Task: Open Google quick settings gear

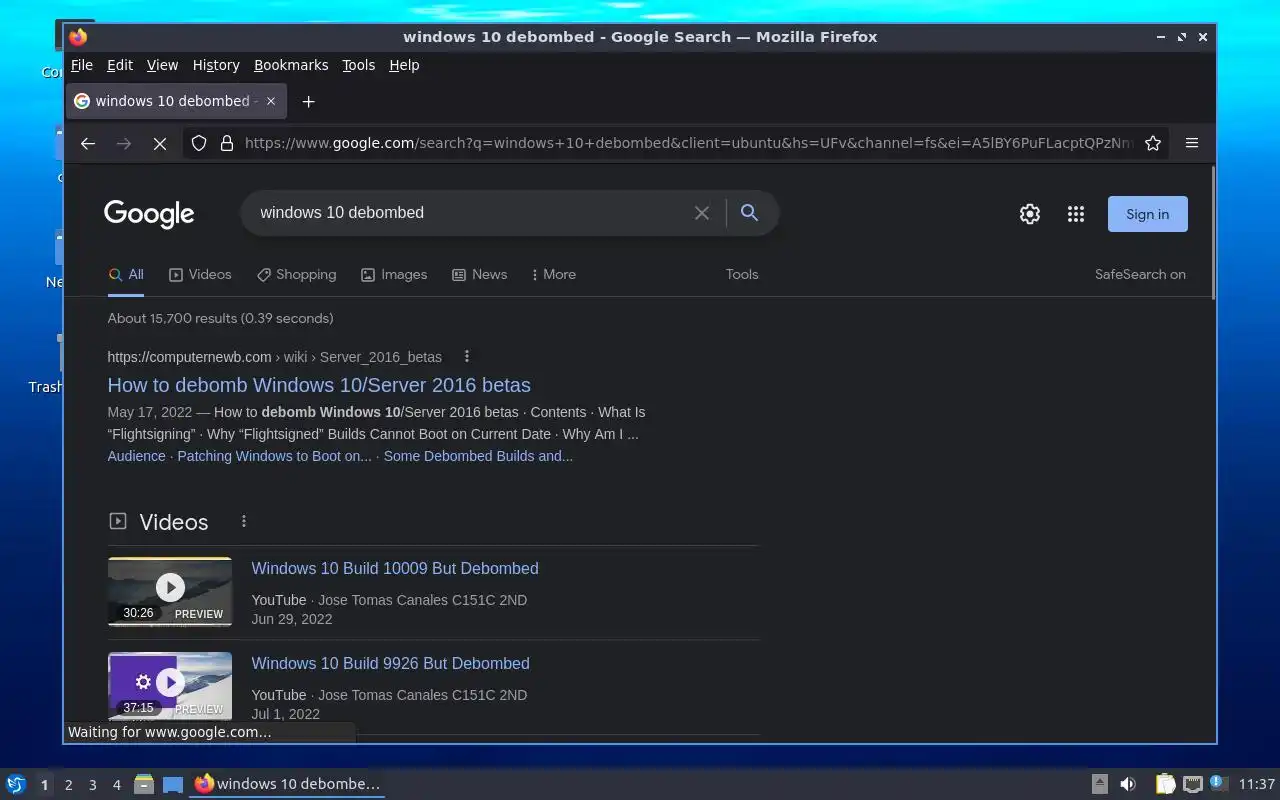Action: point(1030,214)
